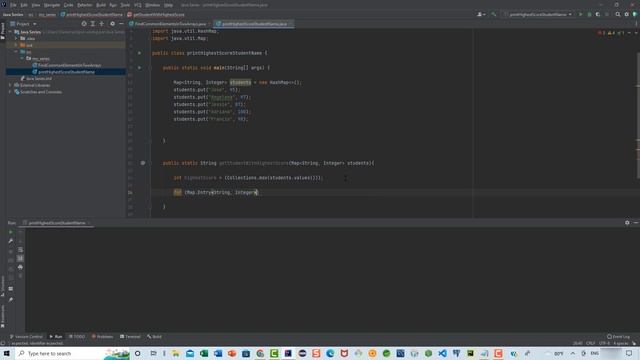Click the Rerun green arrow in Run panel
Screen dimensions: 640x360
11,232
